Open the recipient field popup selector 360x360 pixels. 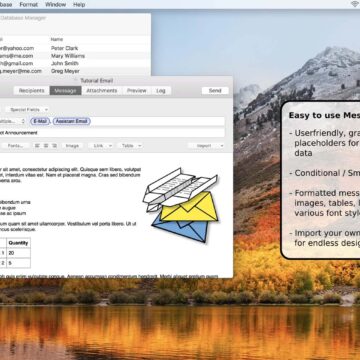point(13,121)
